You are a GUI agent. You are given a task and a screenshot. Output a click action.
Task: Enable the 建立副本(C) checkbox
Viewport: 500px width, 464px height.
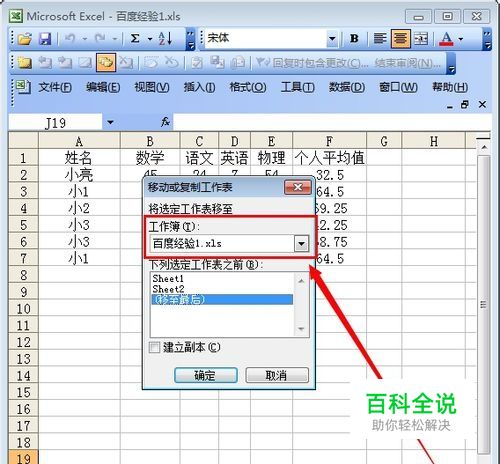point(154,347)
